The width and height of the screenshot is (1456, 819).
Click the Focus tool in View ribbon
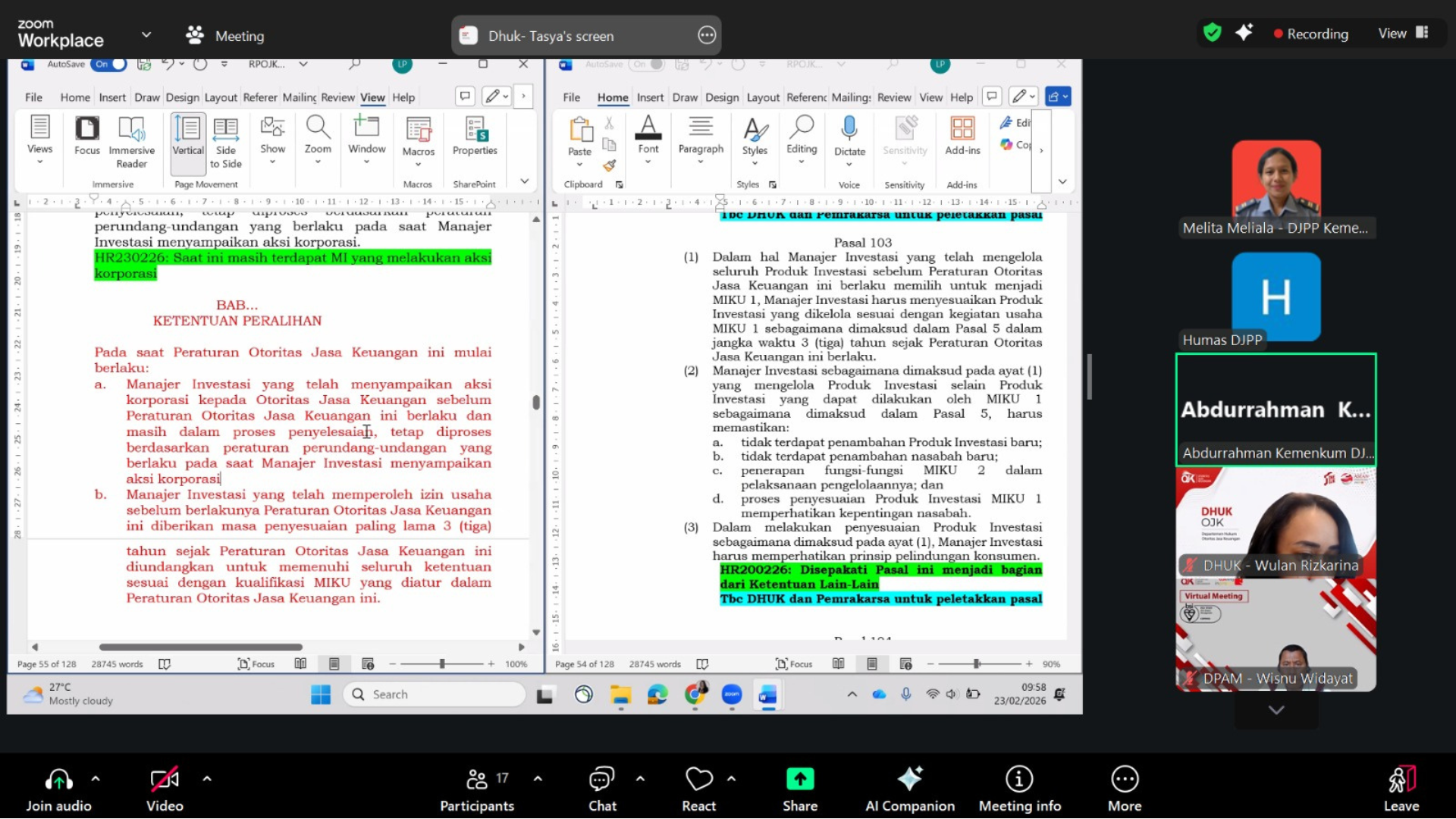tap(87, 136)
